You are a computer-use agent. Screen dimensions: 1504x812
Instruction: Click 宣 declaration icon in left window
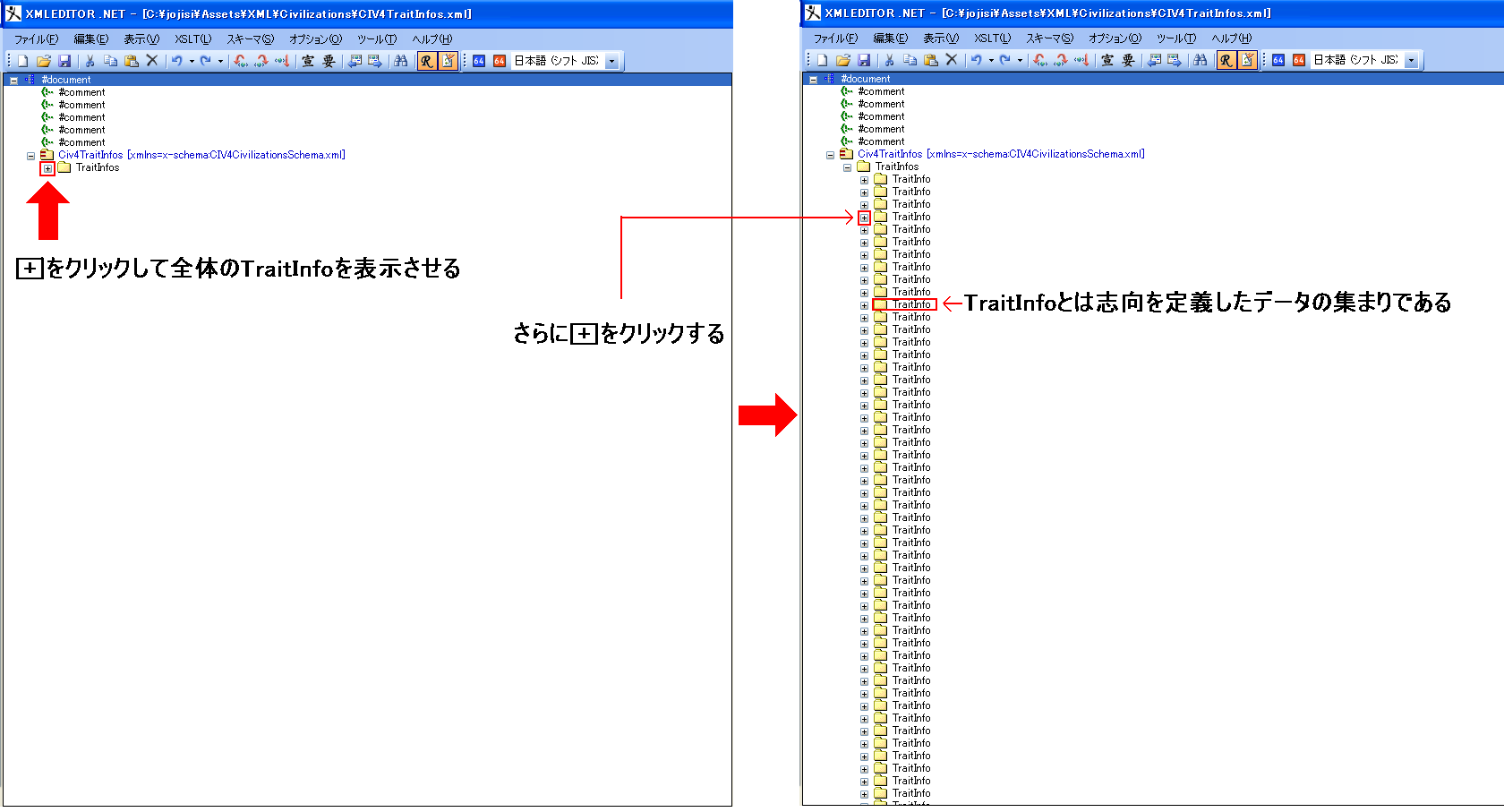[308, 61]
